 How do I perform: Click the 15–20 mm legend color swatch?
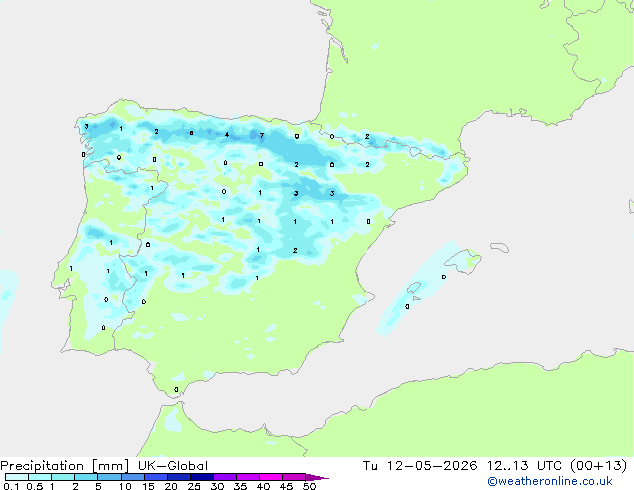155,477
